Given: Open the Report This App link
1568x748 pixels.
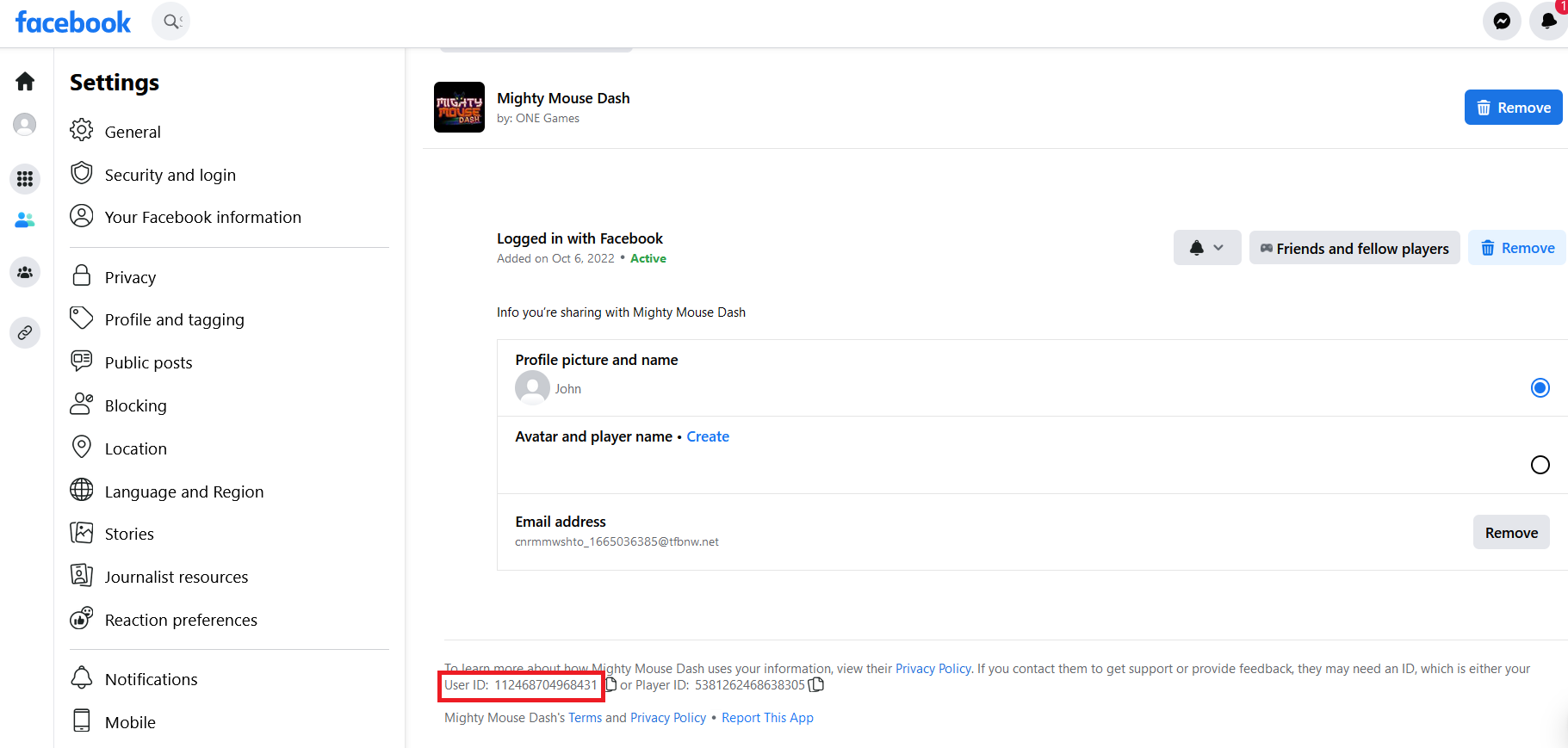Looking at the screenshot, I should [766, 718].
